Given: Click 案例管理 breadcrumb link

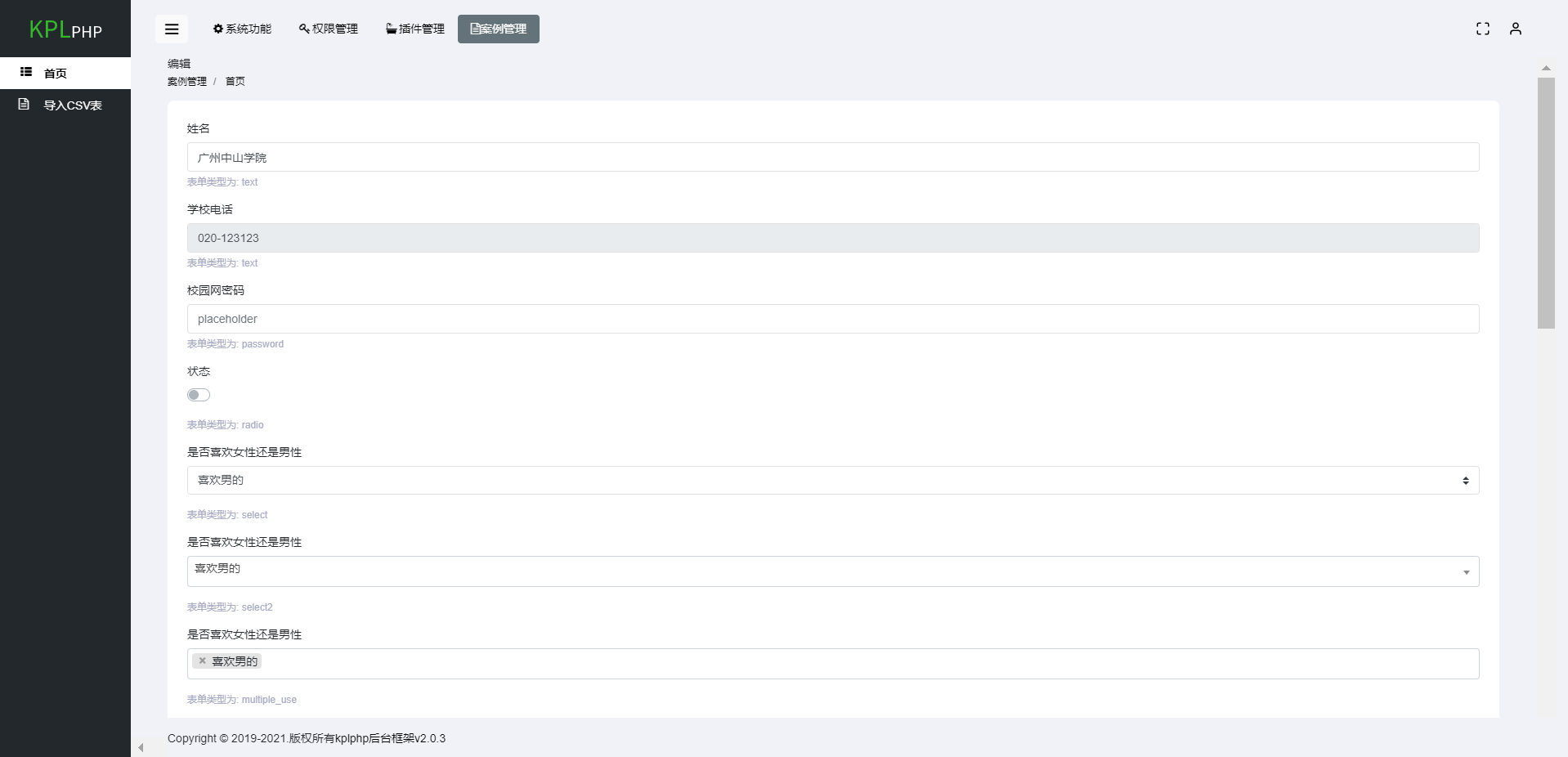Looking at the screenshot, I should [187, 81].
